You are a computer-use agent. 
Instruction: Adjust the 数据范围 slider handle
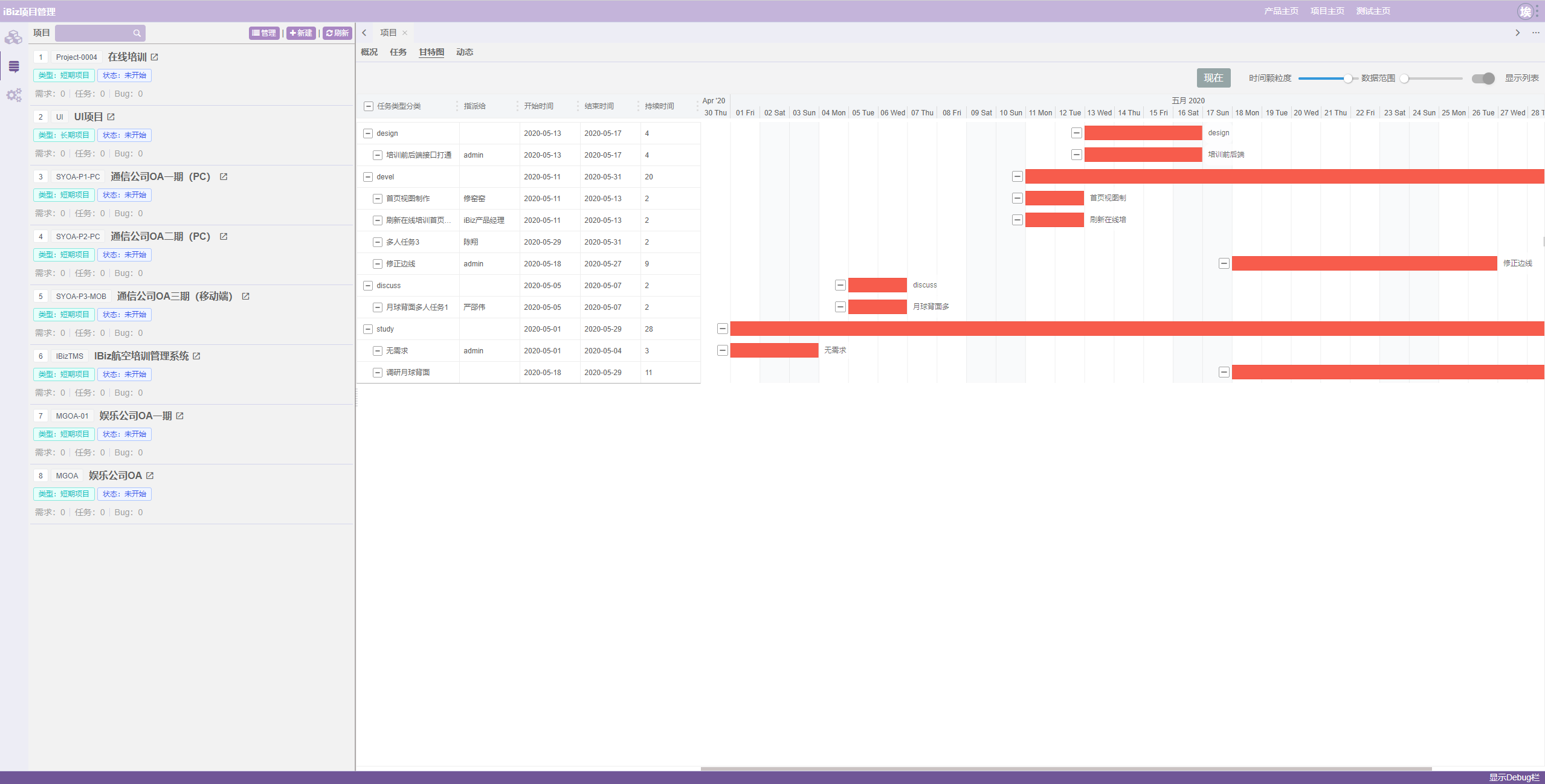click(1405, 79)
